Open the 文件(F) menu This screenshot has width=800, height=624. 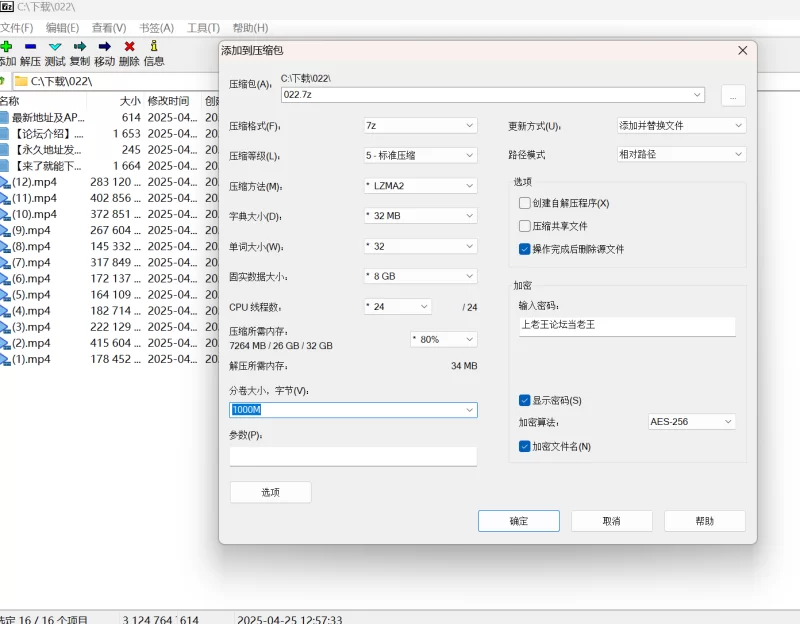tap(16, 28)
